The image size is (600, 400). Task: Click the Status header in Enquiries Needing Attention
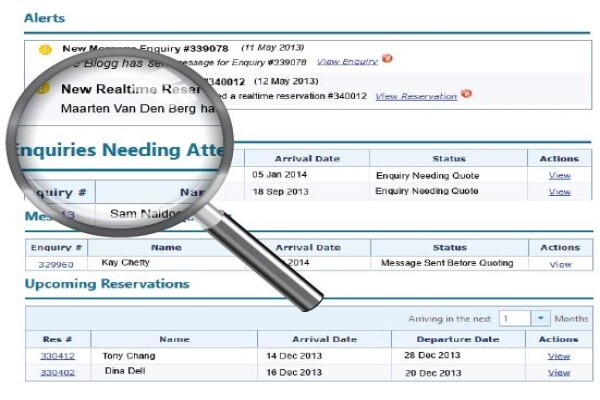pos(449,158)
